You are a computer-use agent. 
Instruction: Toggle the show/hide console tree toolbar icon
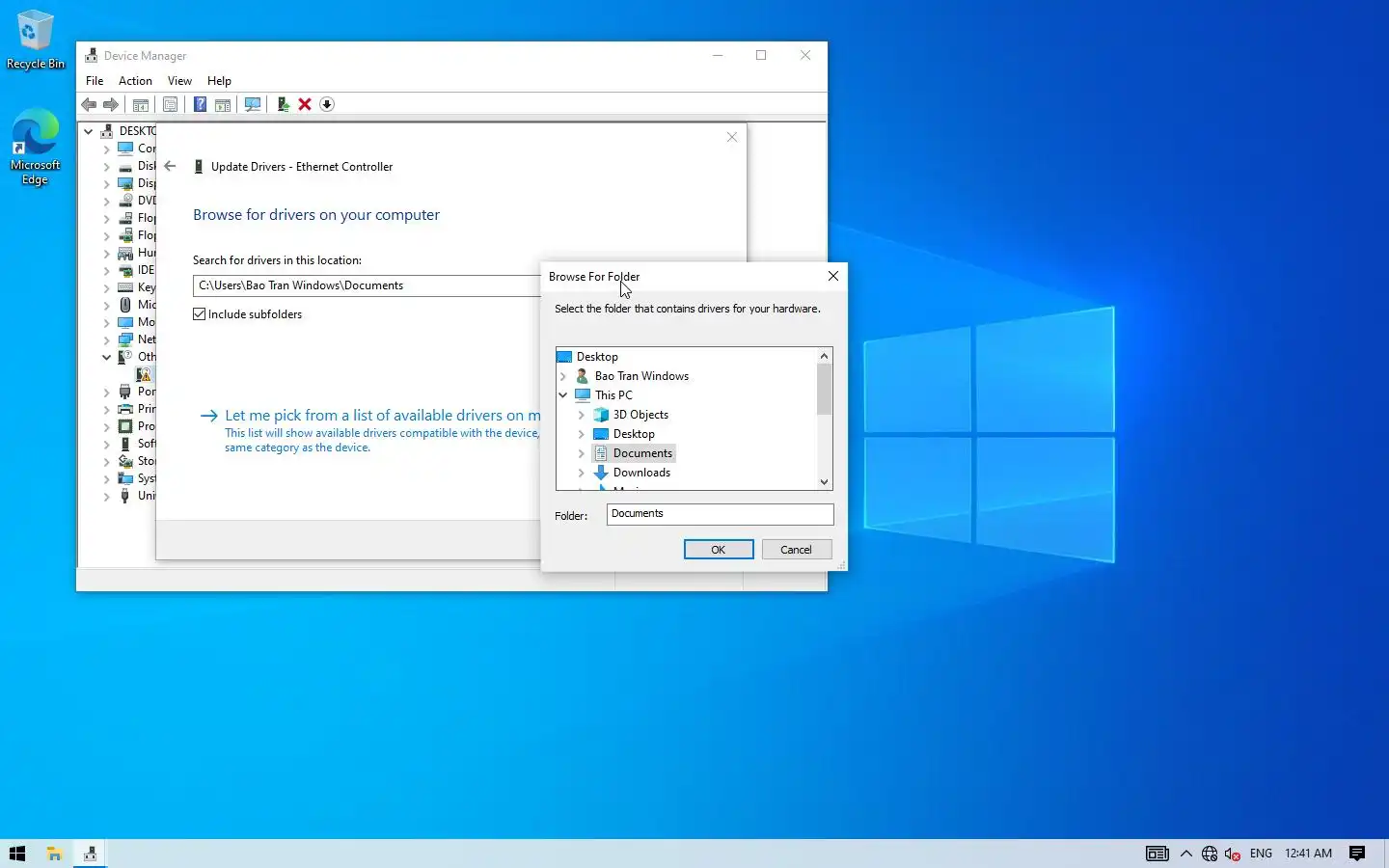click(x=141, y=104)
